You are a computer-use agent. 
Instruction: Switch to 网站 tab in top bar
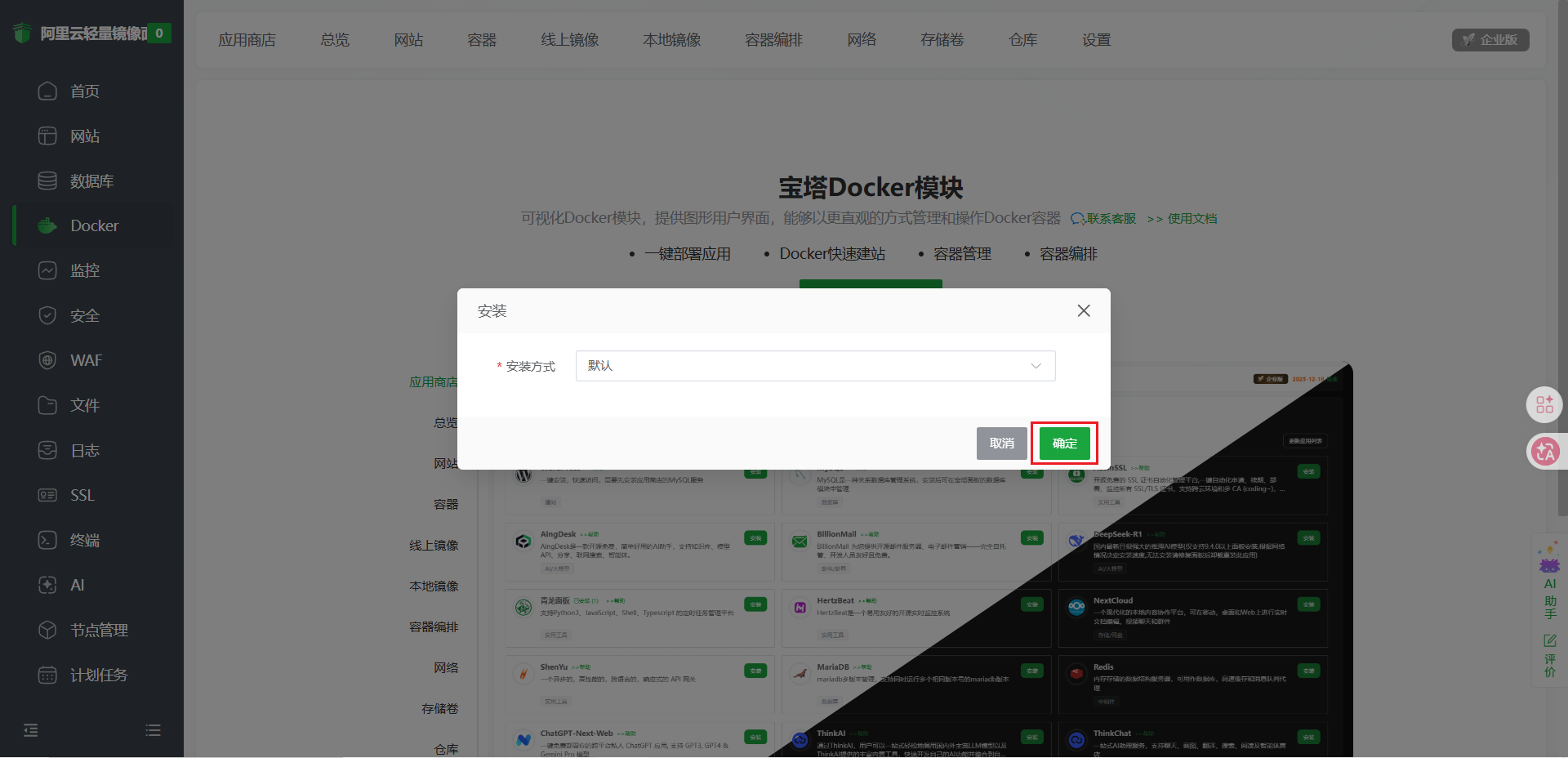click(x=408, y=40)
